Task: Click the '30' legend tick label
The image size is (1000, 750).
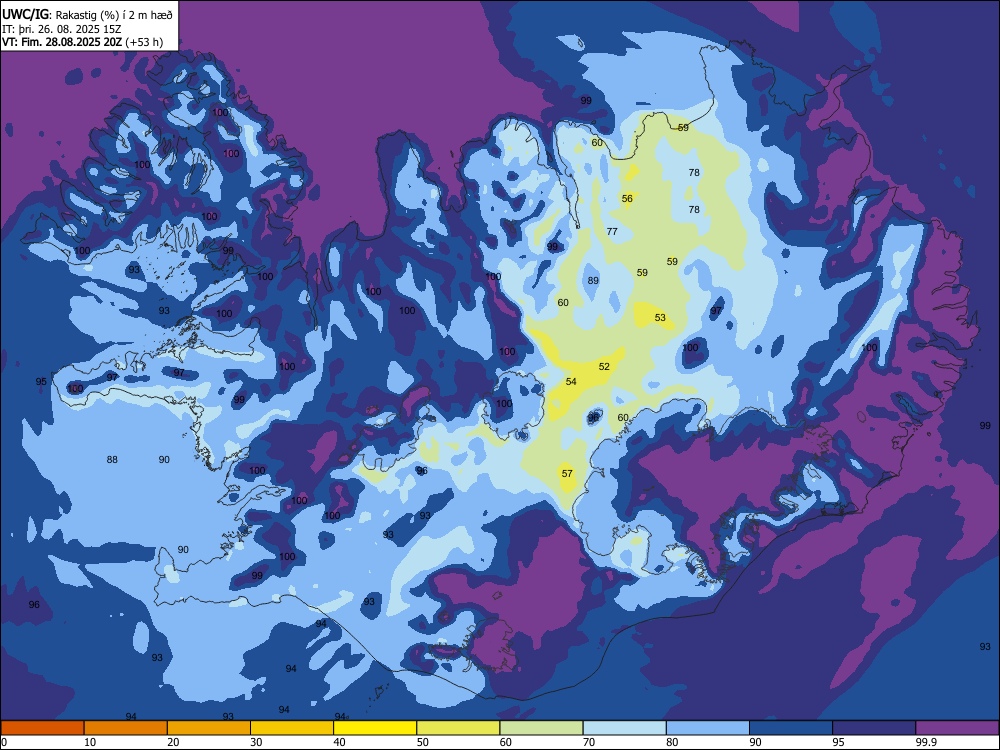Action: point(256,742)
